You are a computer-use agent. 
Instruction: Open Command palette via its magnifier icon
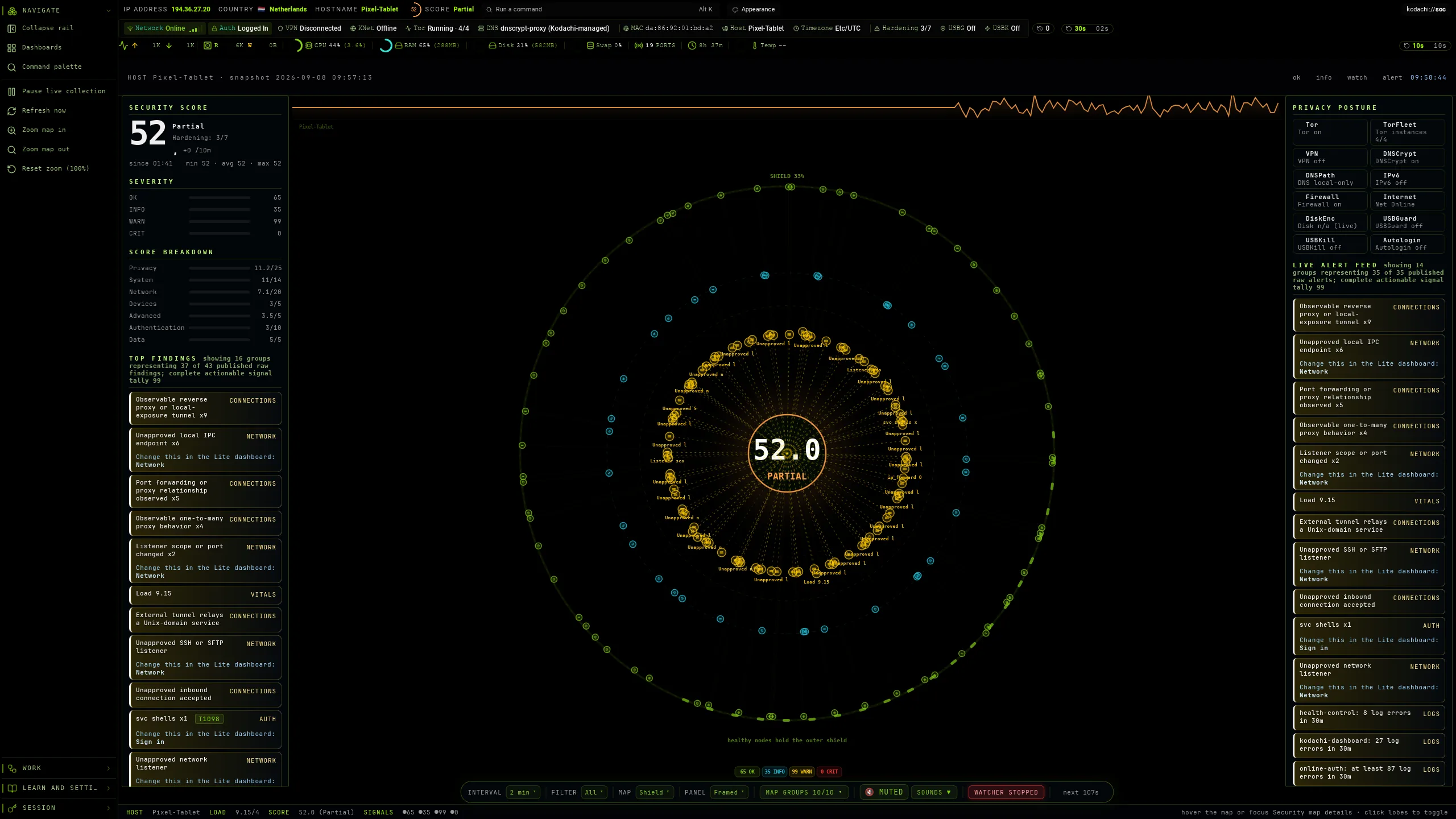[x=11, y=67]
